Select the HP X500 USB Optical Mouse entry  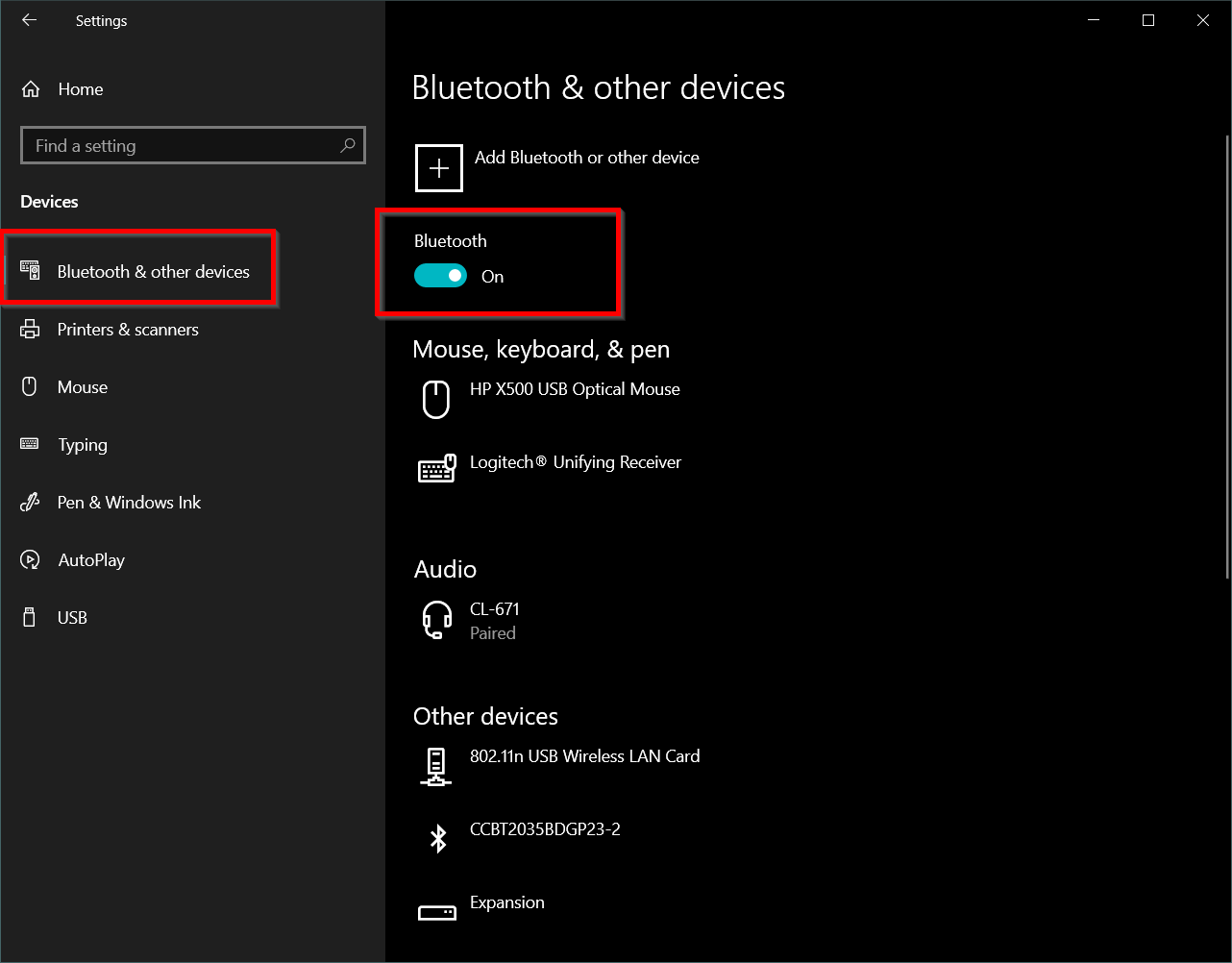575,389
